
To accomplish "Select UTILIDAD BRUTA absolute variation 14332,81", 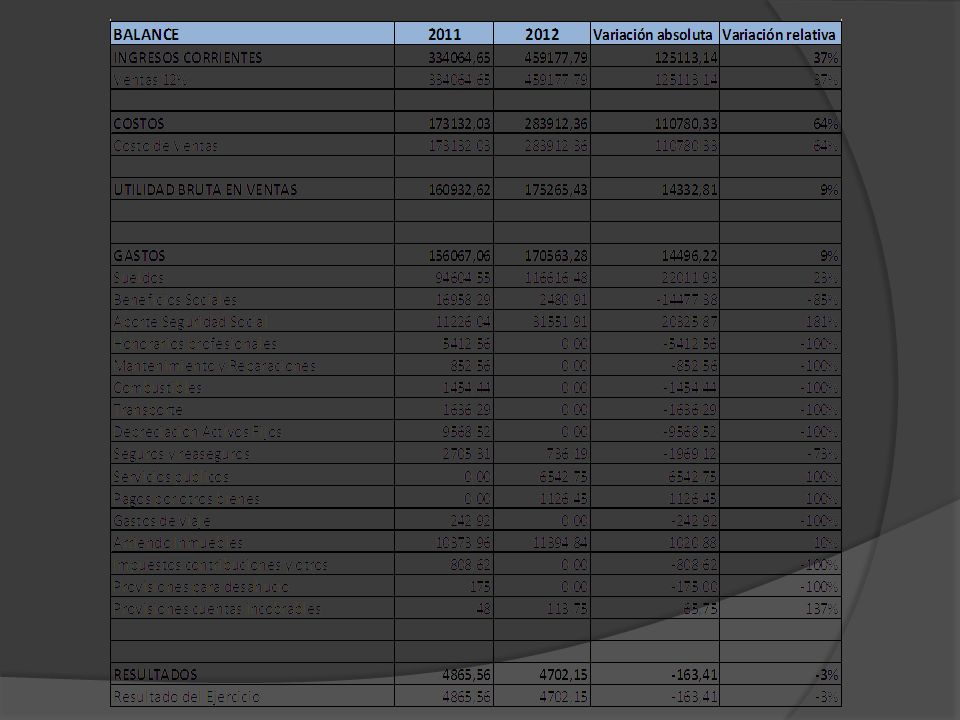I will pos(689,190).
